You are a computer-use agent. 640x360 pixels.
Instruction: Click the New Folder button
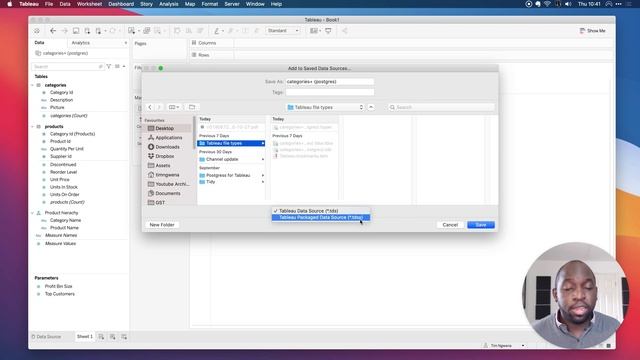click(x=162, y=225)
